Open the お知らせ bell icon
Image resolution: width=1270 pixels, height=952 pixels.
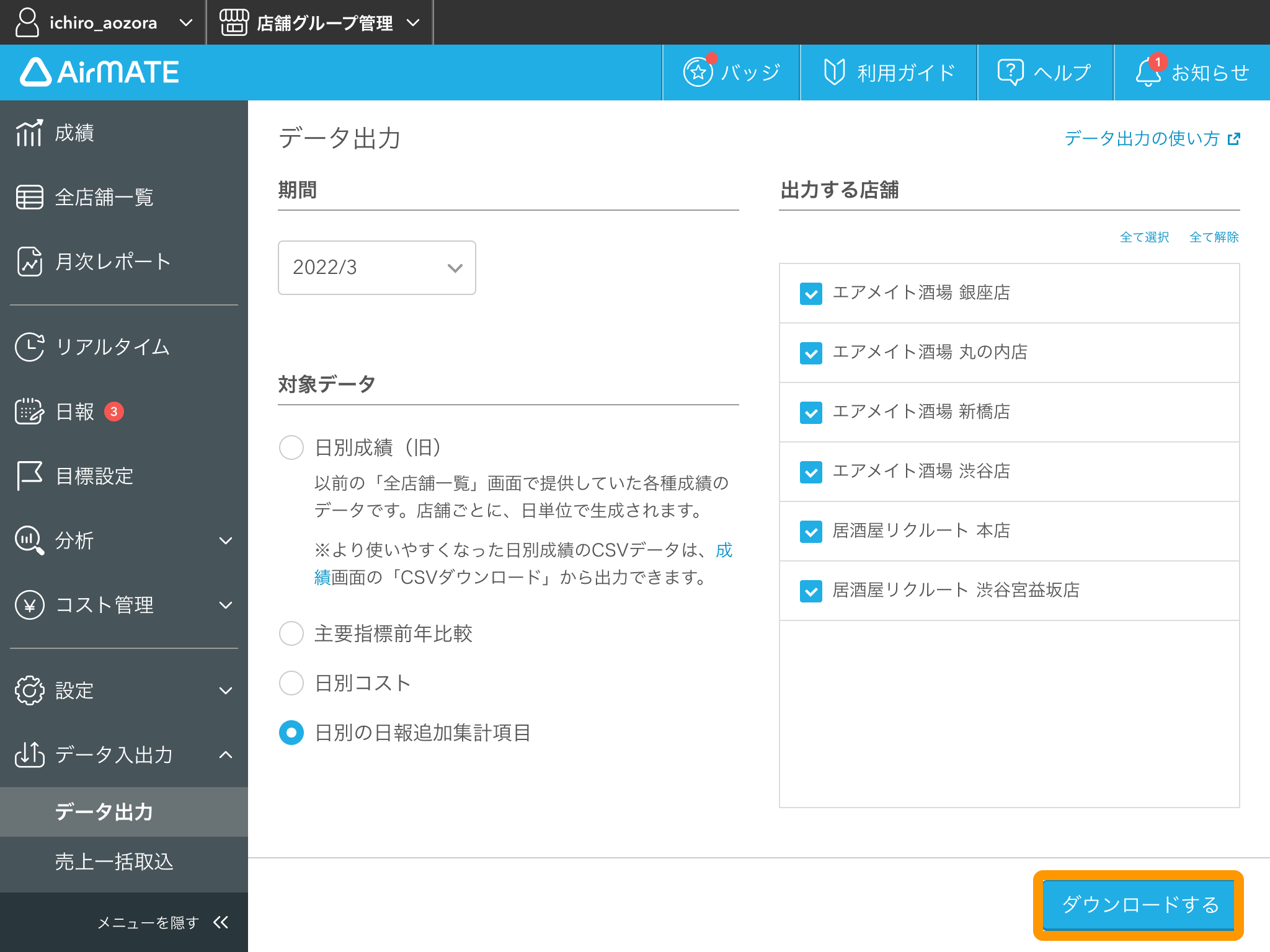click(1148, 72)
